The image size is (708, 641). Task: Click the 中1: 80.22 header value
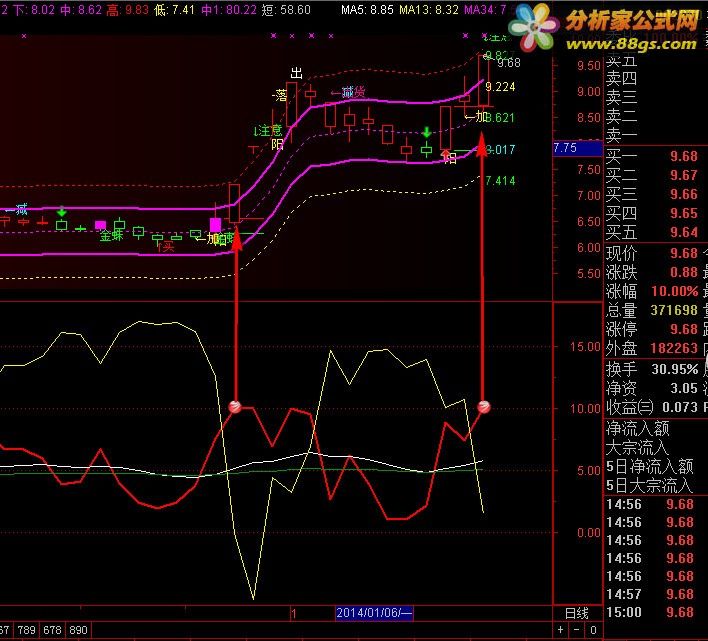point(229,9)
